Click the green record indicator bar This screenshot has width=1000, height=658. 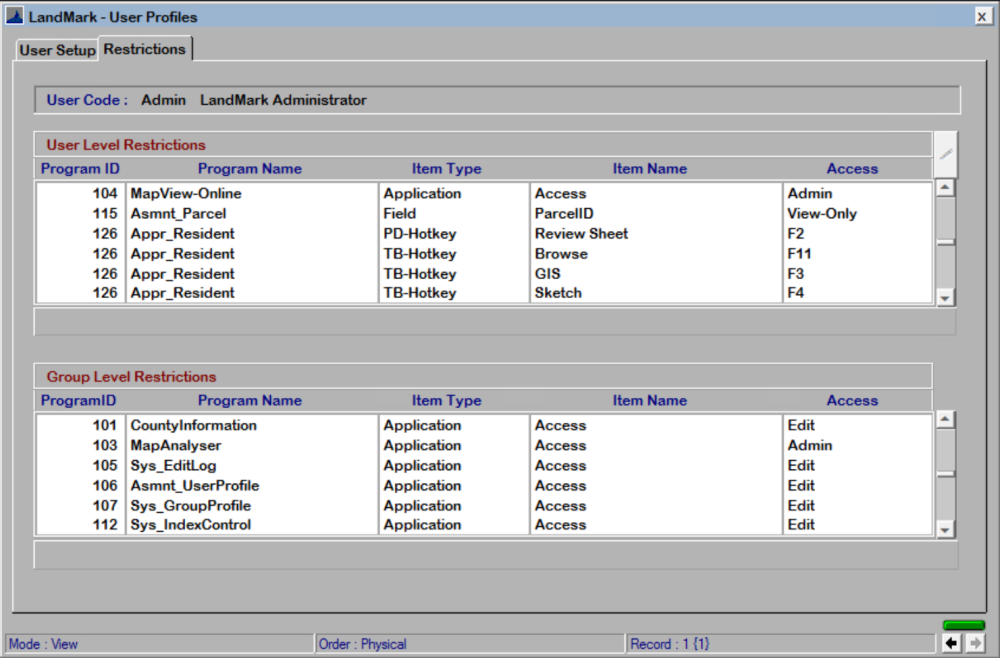(963, 622)
